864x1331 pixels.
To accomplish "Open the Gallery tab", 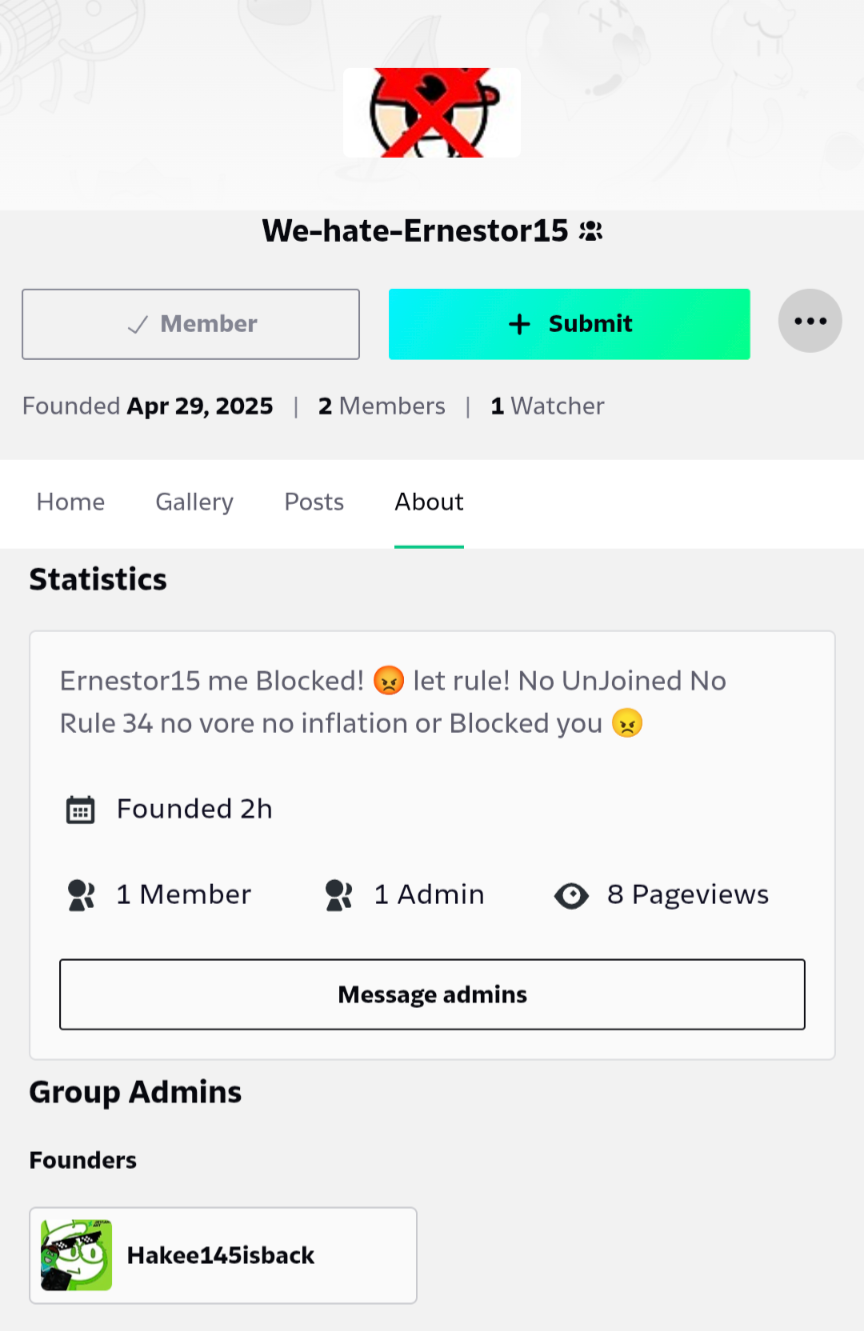I will (x=194, y=502).
